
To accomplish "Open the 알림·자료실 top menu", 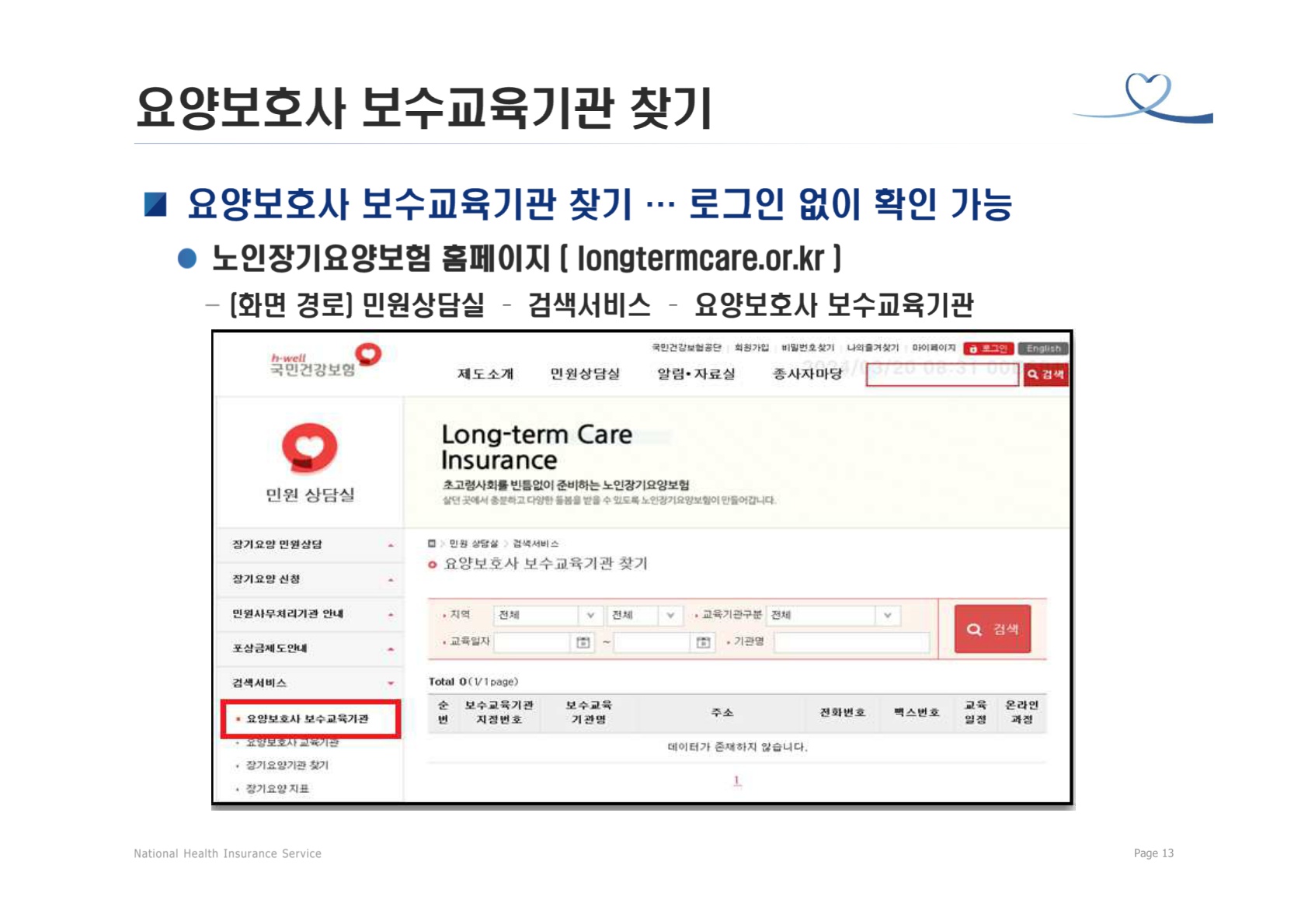I will 696,373.
